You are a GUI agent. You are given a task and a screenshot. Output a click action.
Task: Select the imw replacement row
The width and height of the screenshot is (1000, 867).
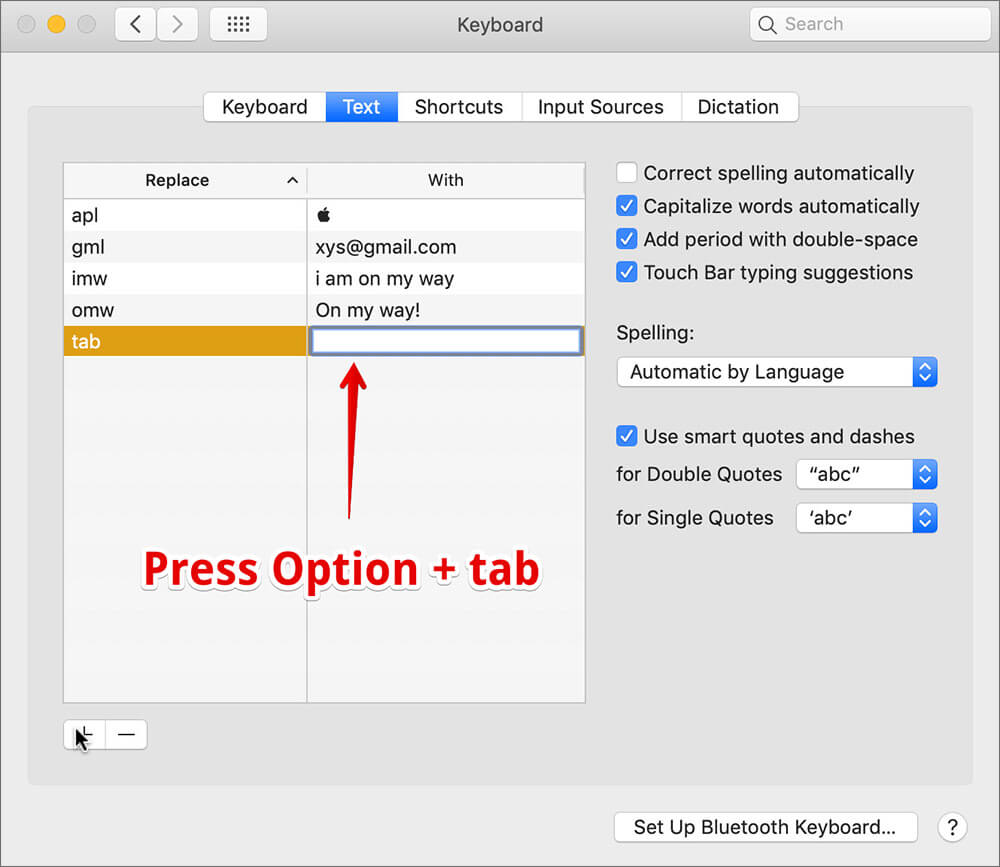(185, 278)
